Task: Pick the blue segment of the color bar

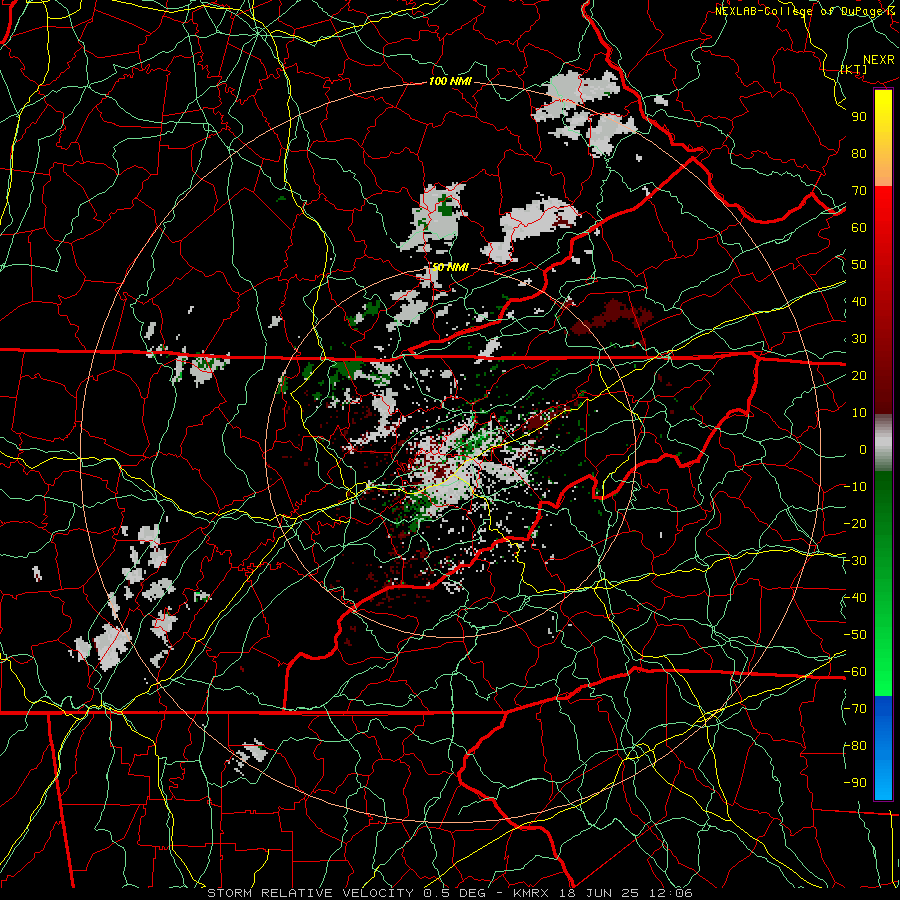Action: pyautogui.click(x=883, y=748)
